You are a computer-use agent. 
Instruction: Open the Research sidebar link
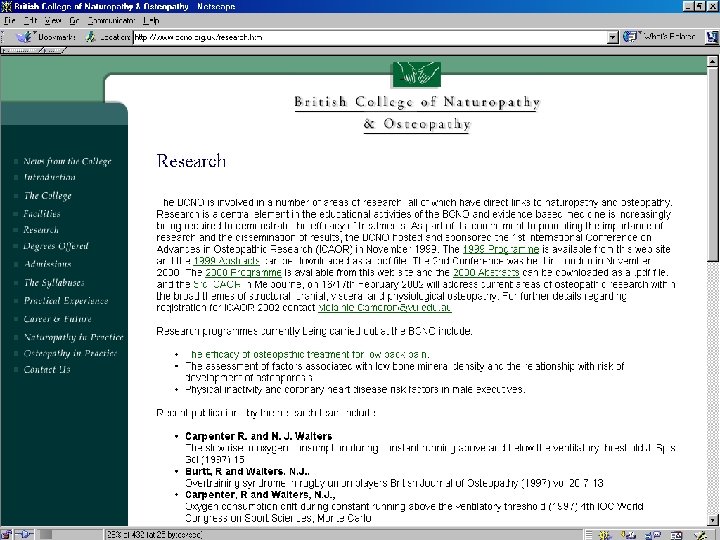point(41,230)
